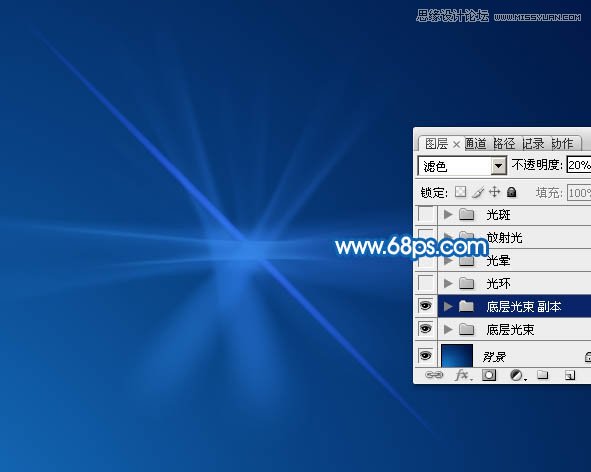Click the link layers icon
Viewport: 591px width, 472px height.
[x=434, y=375]
